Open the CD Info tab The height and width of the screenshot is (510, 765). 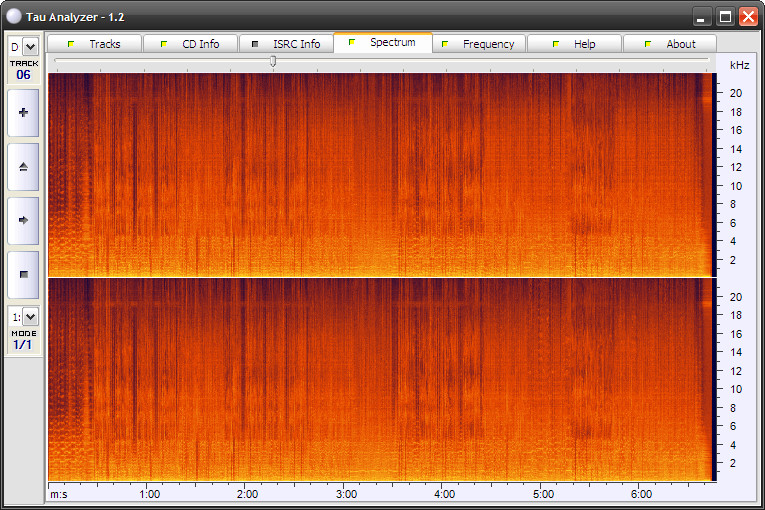tap(190, 44)
